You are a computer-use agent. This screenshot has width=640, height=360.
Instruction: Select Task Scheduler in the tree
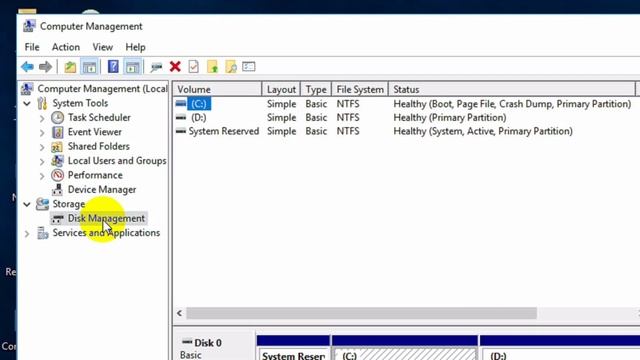coord(99,118)
